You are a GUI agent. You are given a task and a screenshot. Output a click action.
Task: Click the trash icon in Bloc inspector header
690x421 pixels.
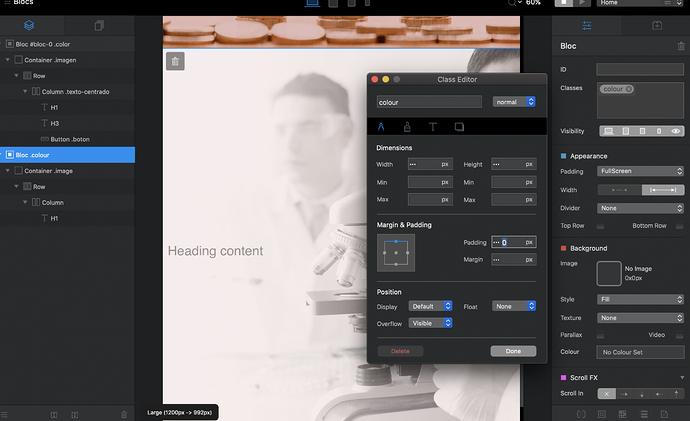(x=681, y=47)
